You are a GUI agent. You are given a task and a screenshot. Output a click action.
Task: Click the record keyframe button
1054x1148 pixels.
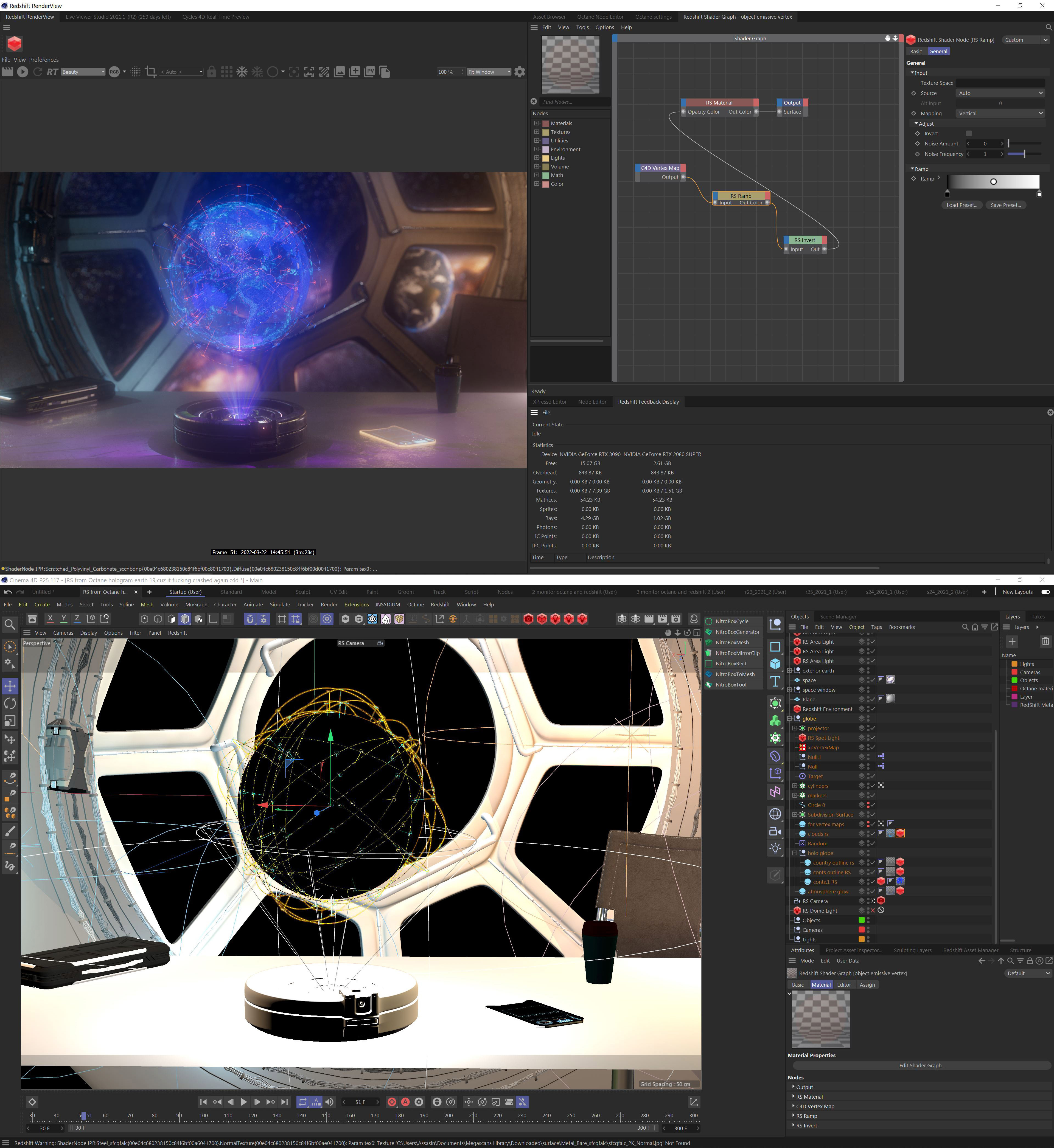coord(392,1102)
